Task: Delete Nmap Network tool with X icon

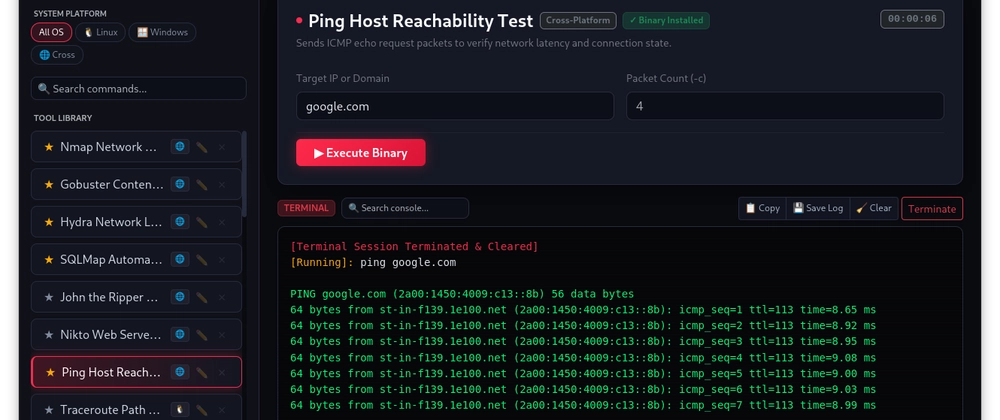Action: tap(222, 147)
